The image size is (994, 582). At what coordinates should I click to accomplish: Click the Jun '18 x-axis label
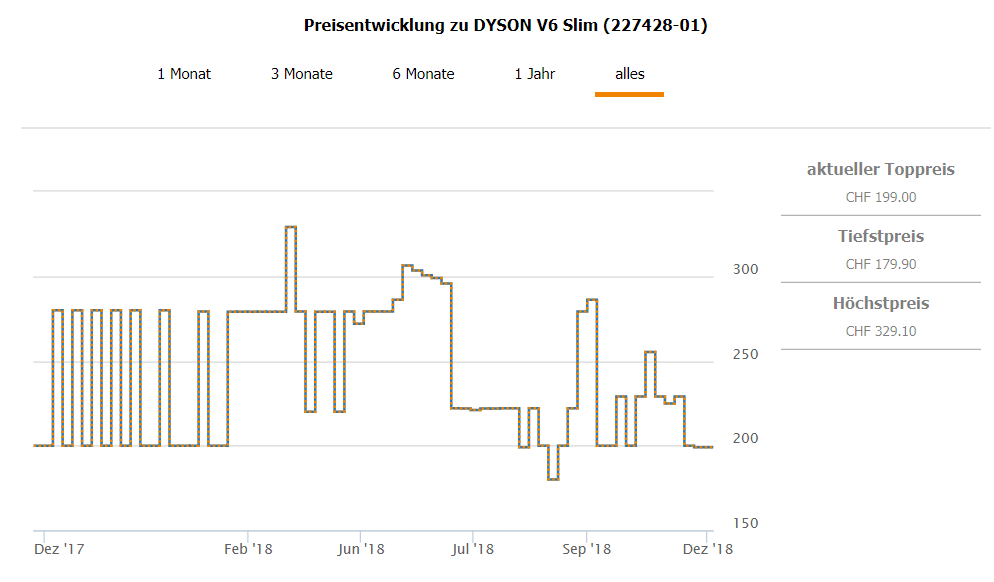point(361,548)
